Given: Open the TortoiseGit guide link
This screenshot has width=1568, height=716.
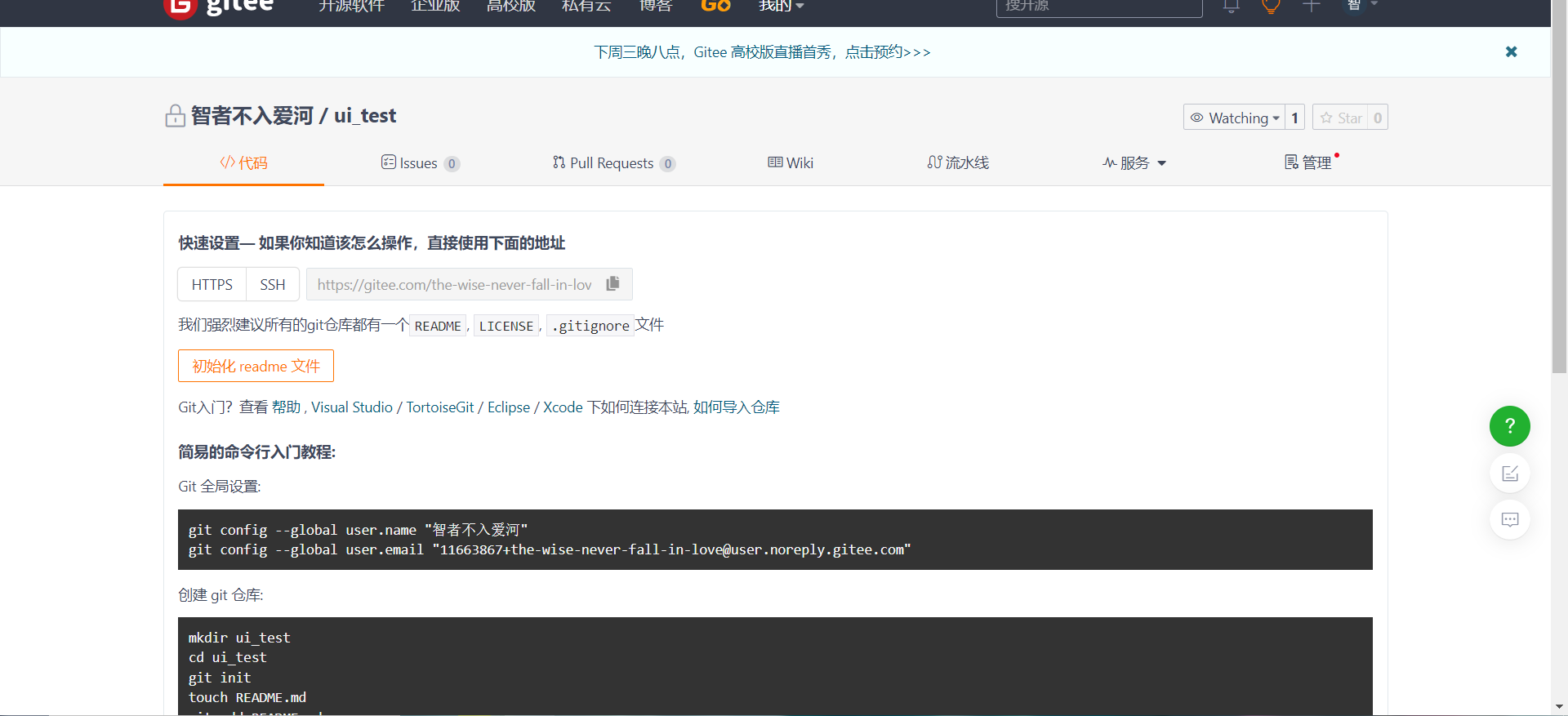Looking at the screenshot, I should (x=440, y=407).
